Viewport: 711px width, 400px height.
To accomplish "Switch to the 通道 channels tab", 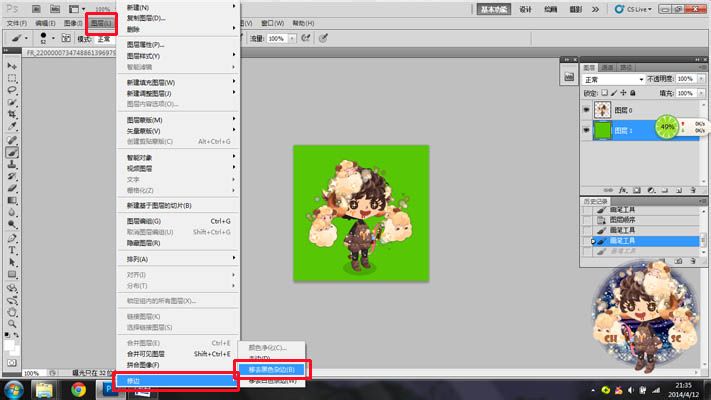I will coord(608,68).
